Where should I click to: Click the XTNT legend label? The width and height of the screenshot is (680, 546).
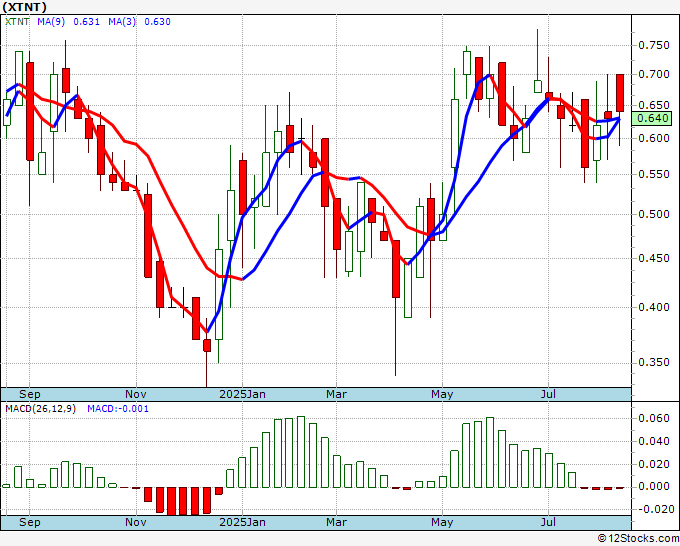point(17,22)
